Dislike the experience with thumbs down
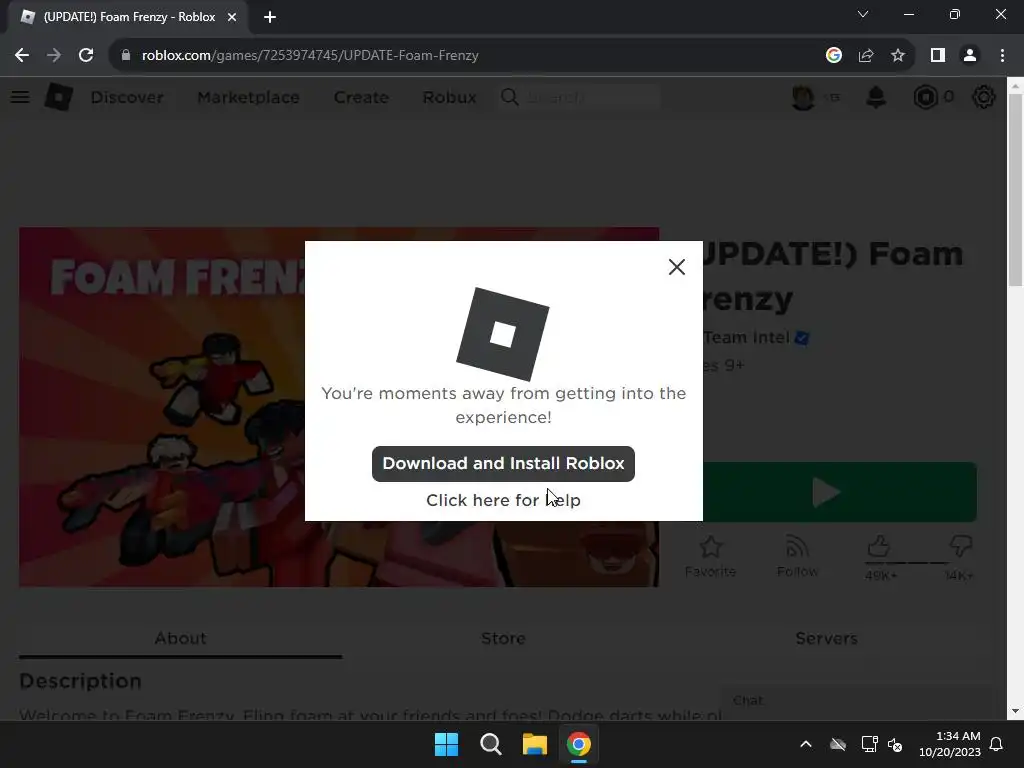 click(x=961, y=546)
